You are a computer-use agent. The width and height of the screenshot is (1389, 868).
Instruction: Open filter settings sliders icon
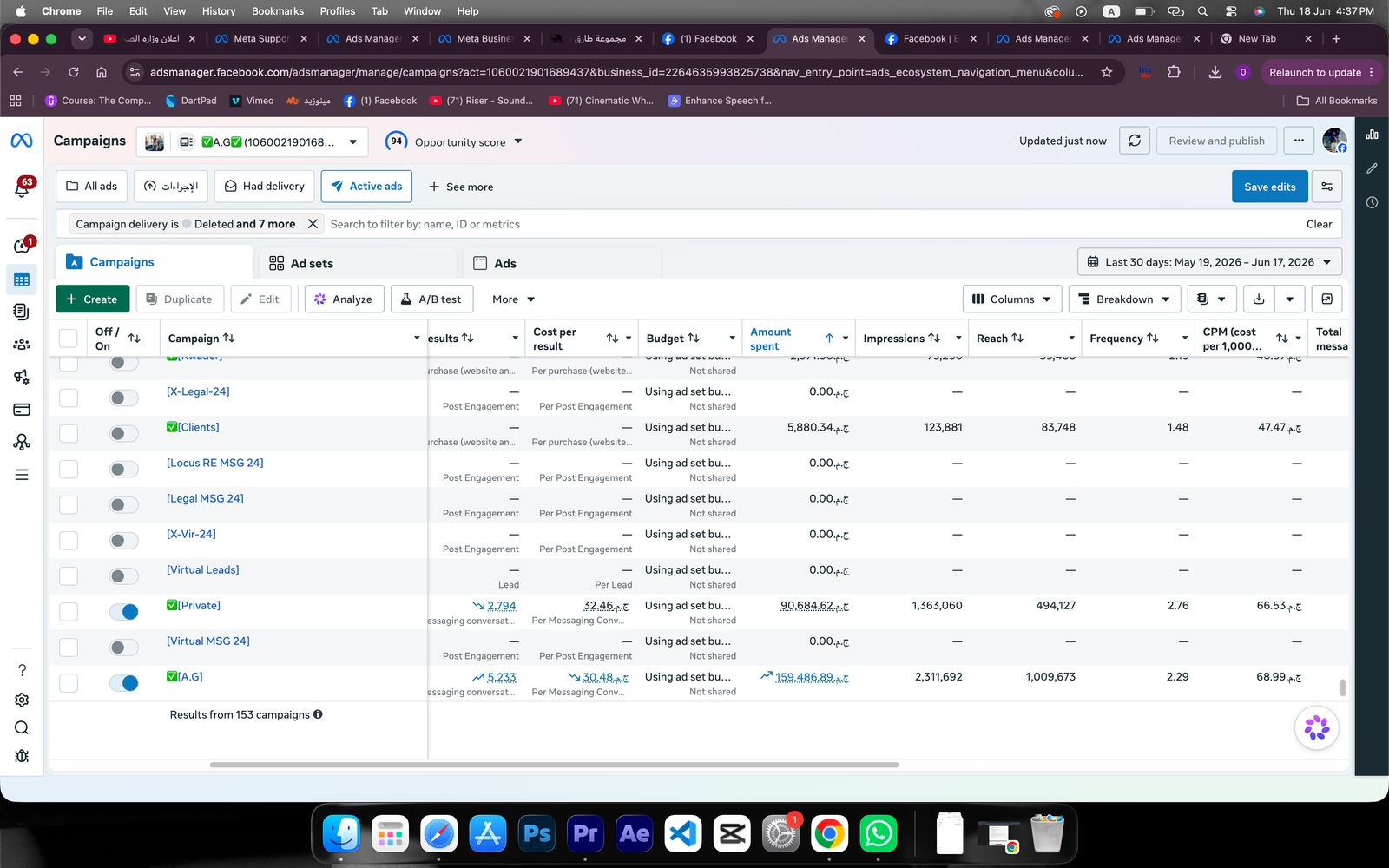click(1326, 187)
